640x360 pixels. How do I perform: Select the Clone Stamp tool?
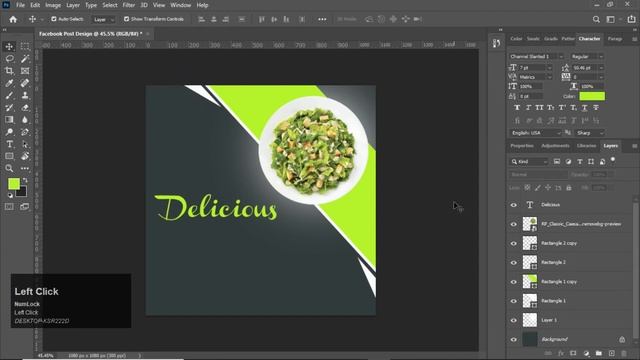[25, 95]
